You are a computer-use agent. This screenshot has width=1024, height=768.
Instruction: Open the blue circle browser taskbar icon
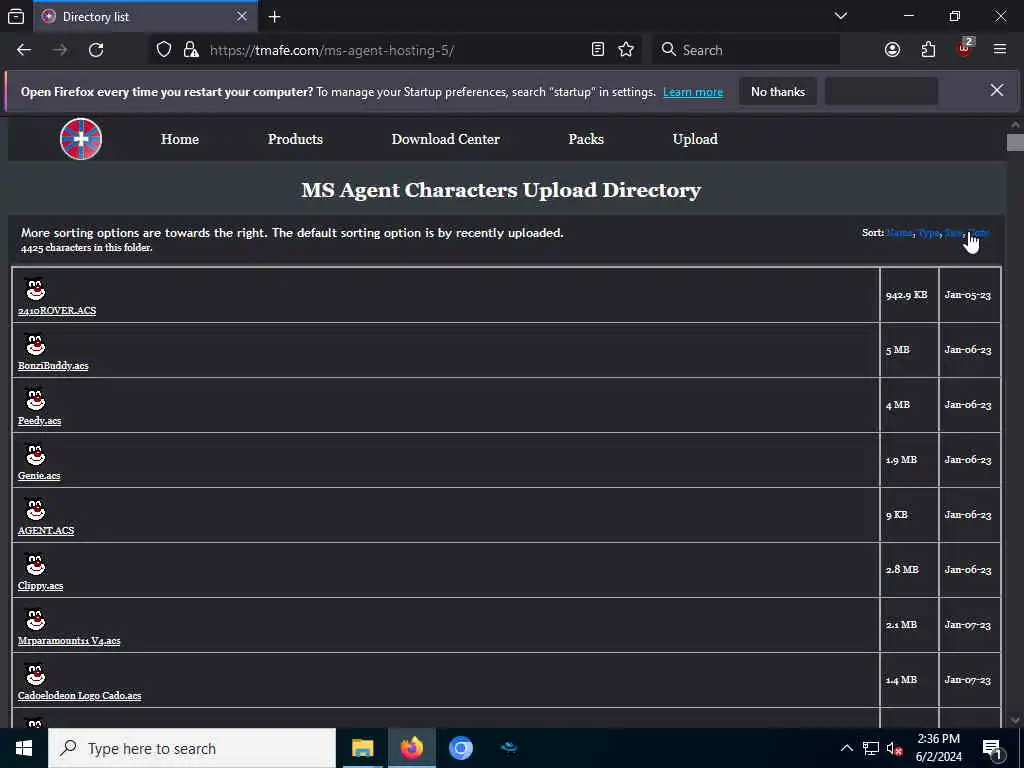coord(460,748)
